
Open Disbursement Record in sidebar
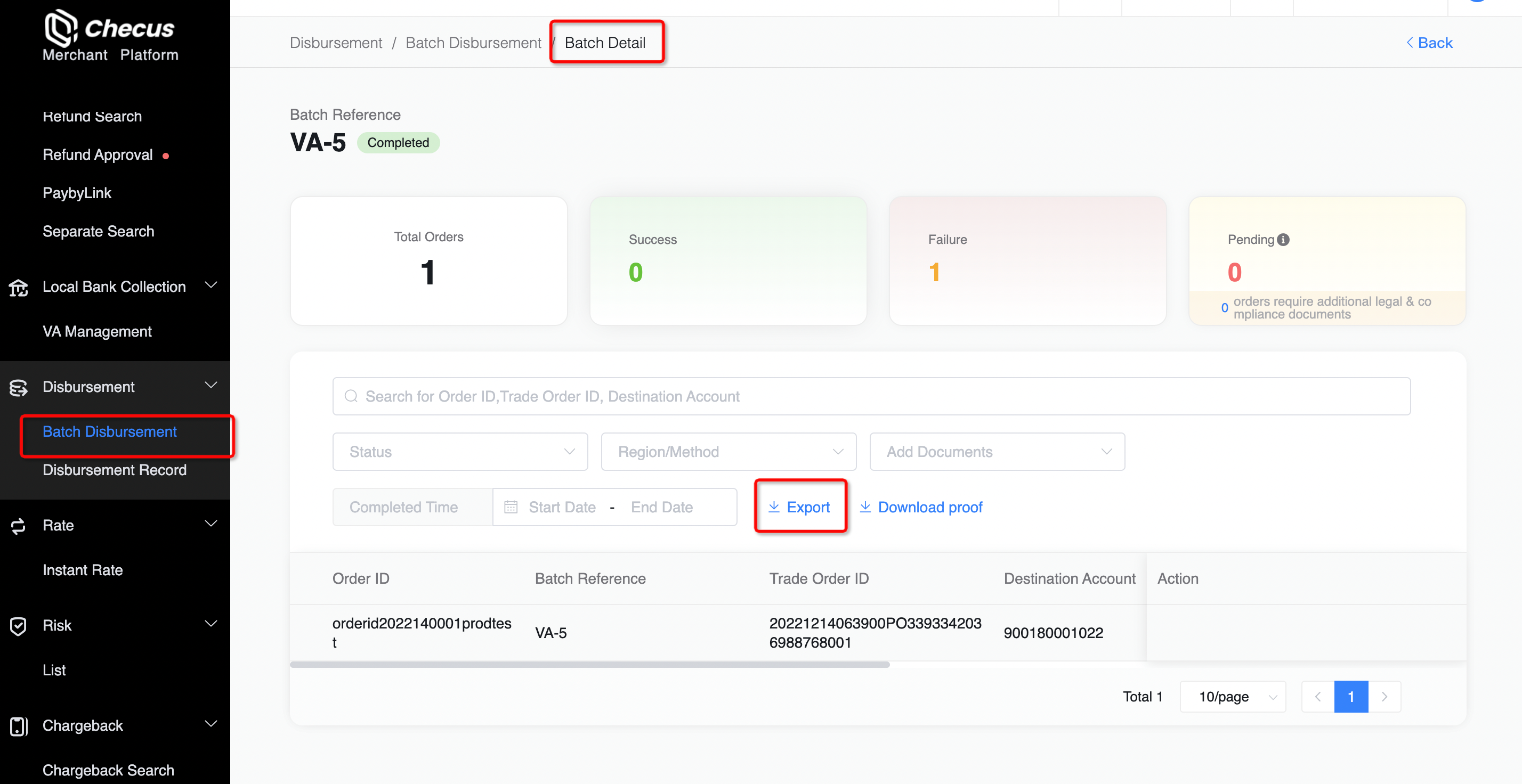click(115, 470)
